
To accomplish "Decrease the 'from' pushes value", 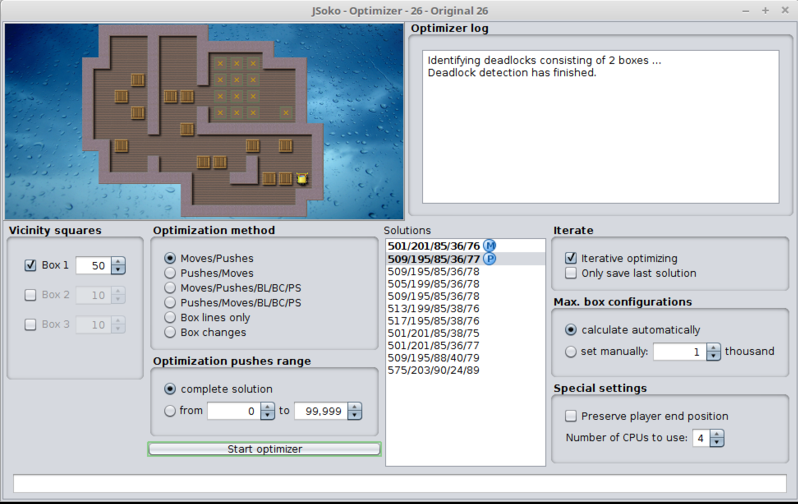I will coord(267,415).
